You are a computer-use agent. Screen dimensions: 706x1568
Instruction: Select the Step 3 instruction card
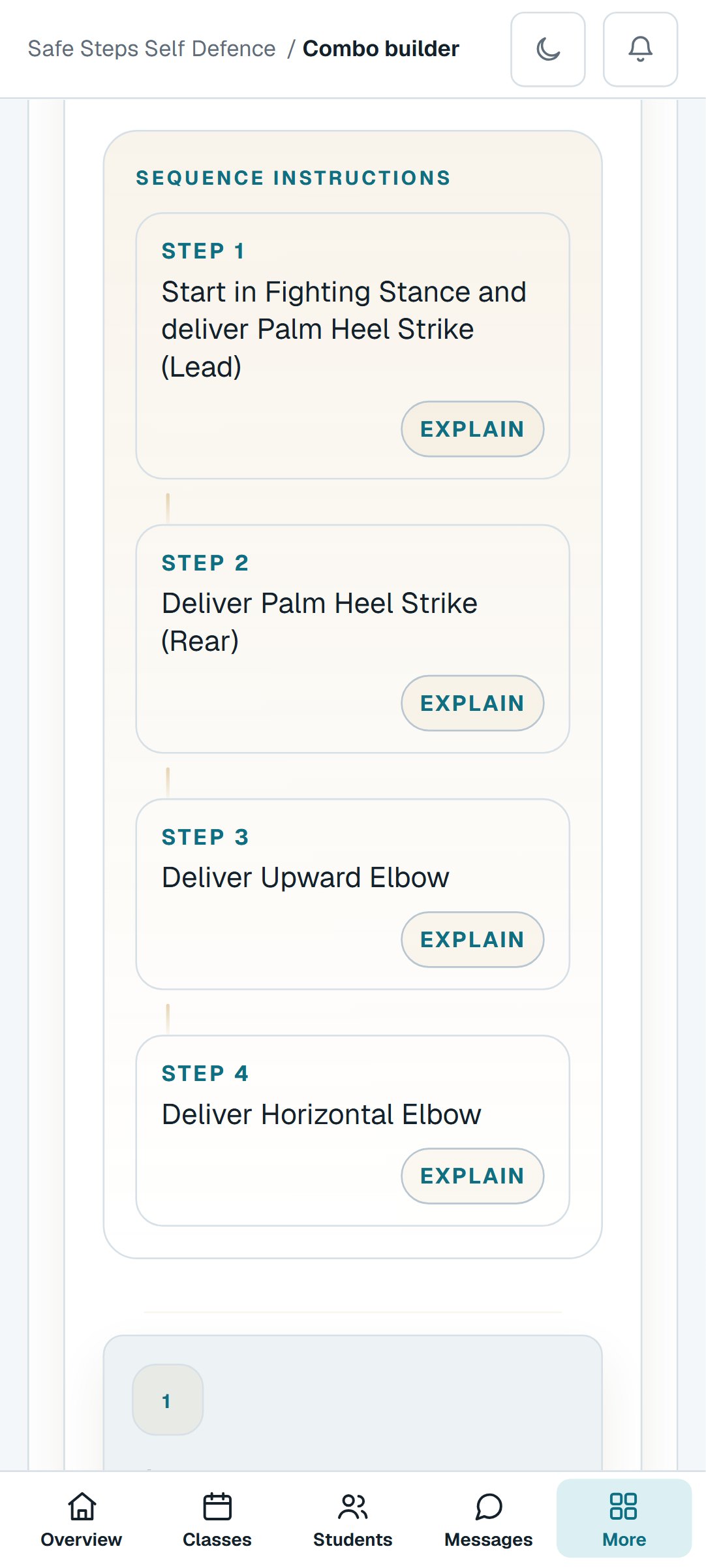(x=353, y=894)
